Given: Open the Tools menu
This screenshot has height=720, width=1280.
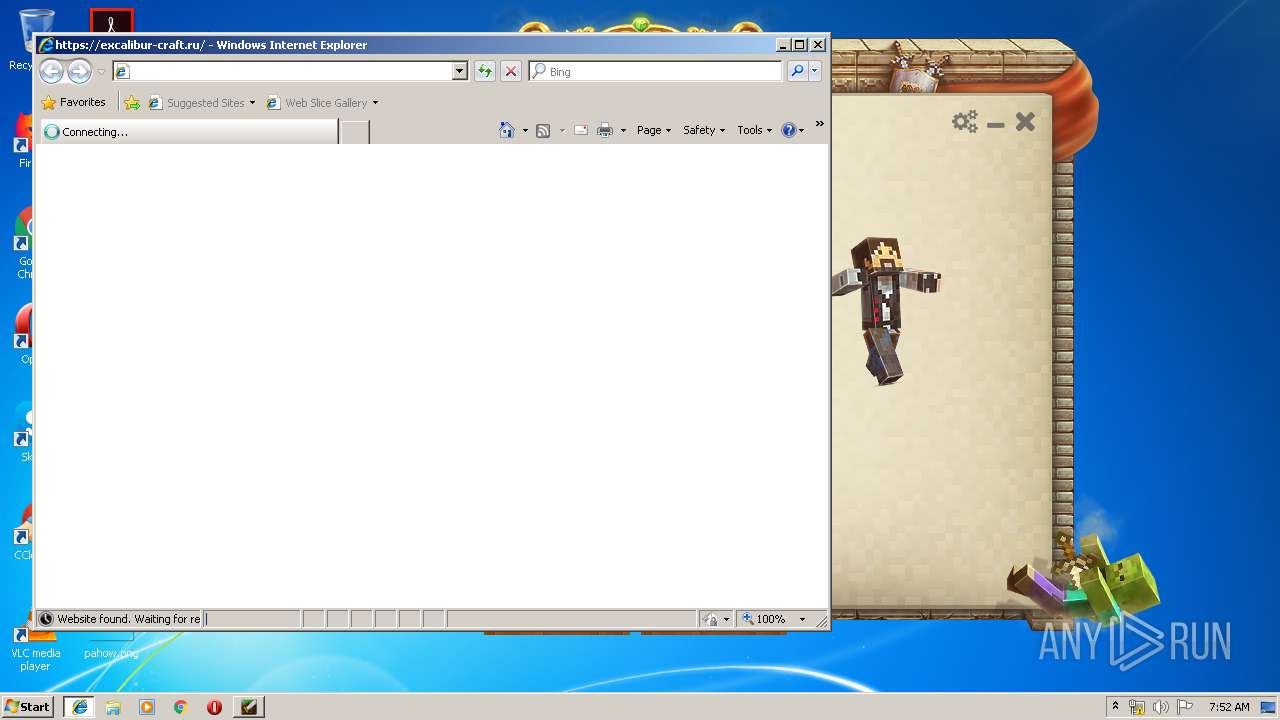Looking at the screenshot, I should 755,130.
